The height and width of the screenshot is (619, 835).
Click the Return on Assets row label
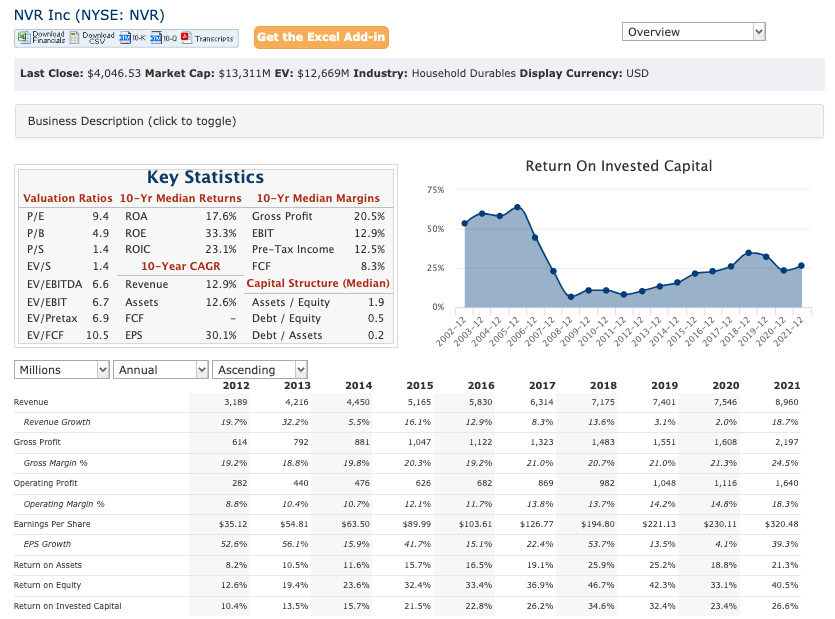pos(48,565)
